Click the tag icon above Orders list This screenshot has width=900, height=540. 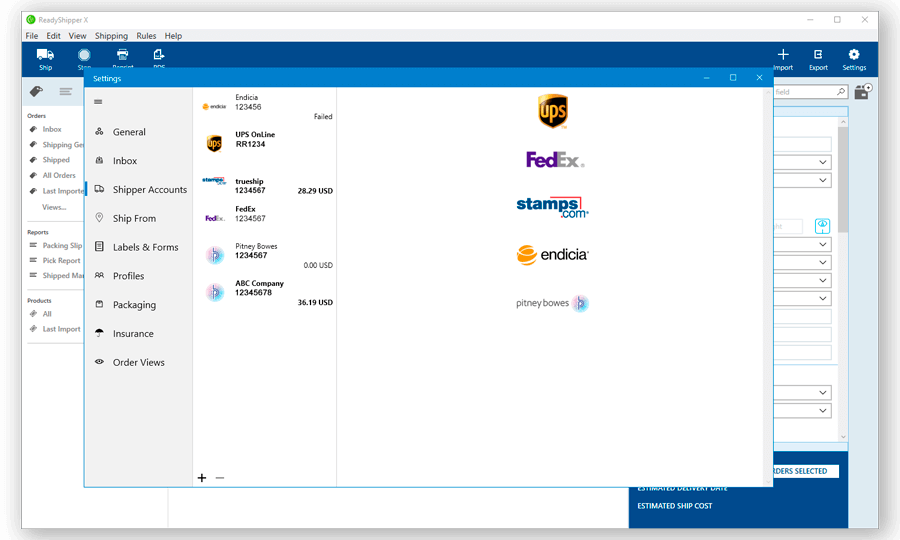[x=36, y=91]
